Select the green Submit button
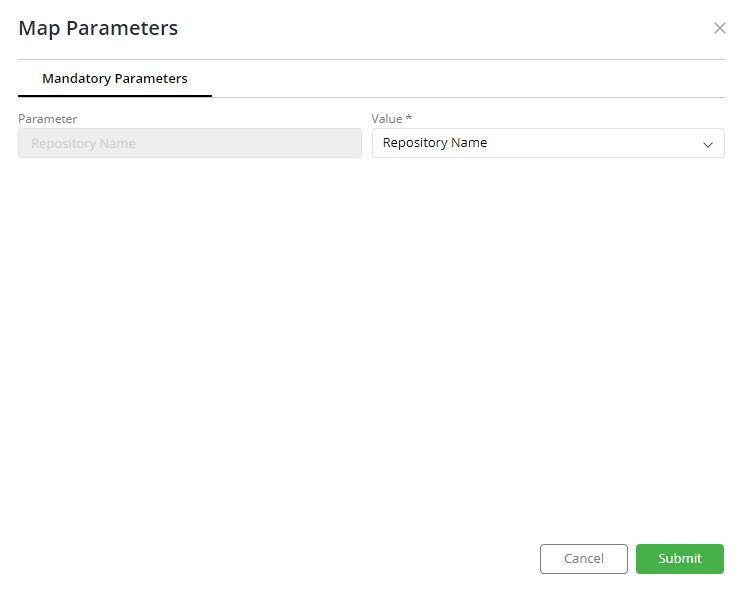The image size is (745, 589). pos(679,559)
